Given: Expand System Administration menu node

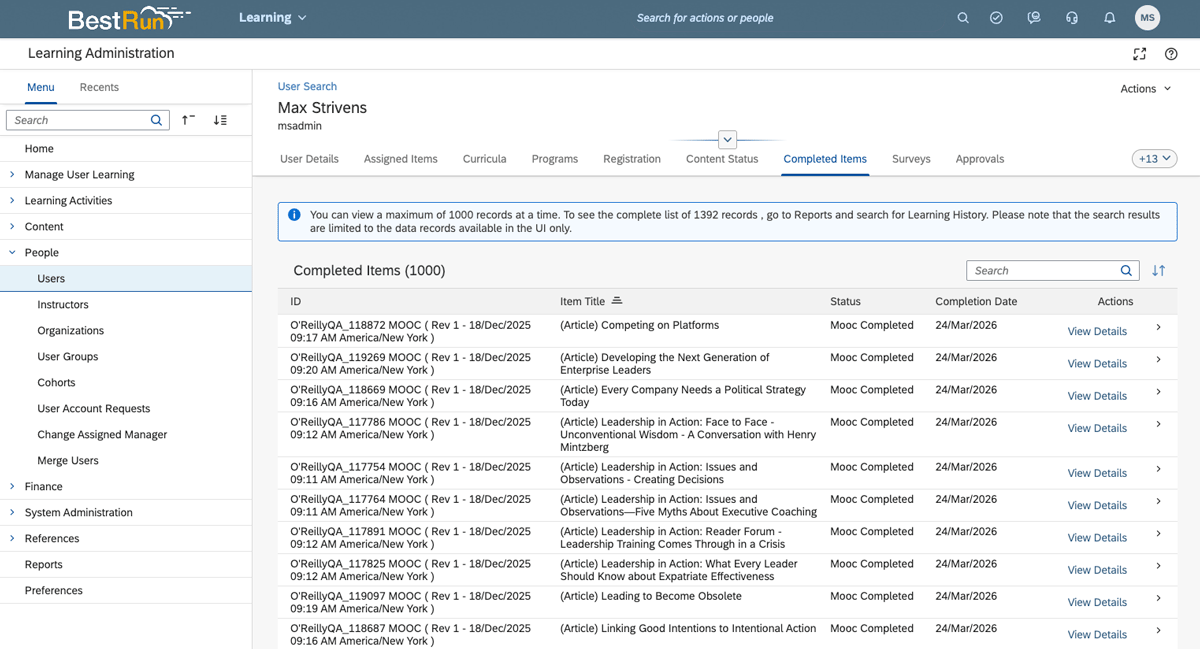Looking at the screenshot, I should coord(12,512).
